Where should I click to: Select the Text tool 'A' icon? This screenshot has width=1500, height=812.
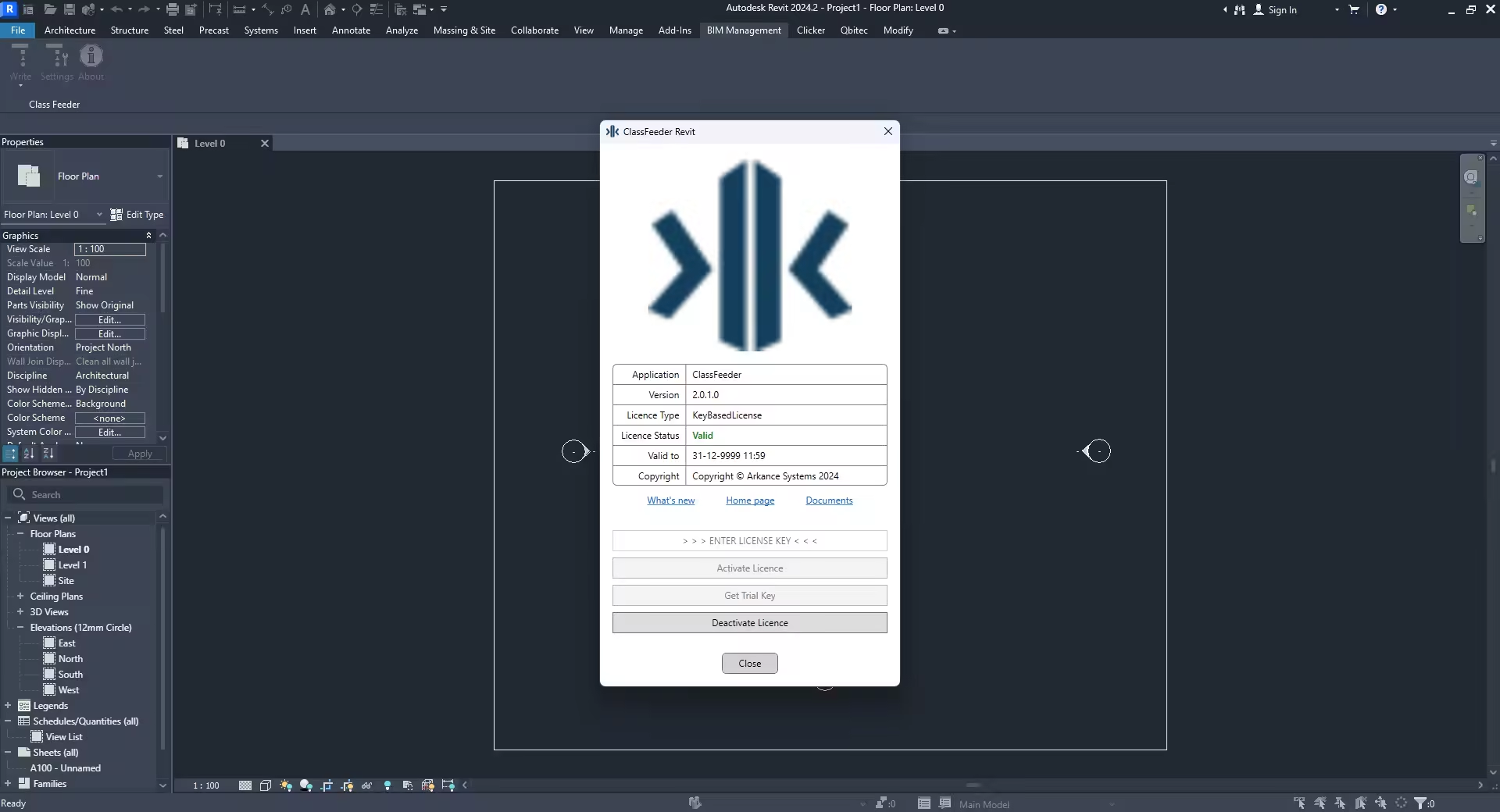[305, 9]
